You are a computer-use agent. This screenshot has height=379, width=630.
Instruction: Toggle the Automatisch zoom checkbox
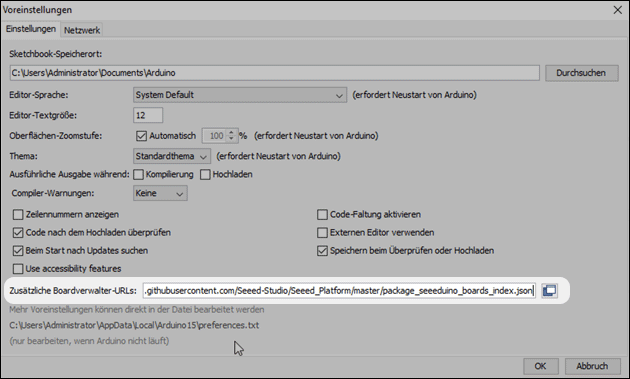(141, 136)
